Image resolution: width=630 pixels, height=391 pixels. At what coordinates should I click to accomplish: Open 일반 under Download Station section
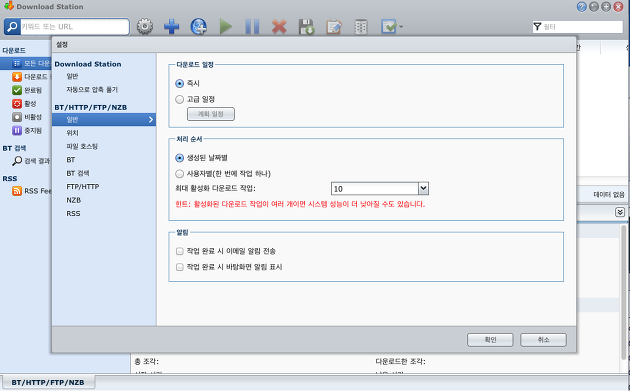(x=72, y=76)
